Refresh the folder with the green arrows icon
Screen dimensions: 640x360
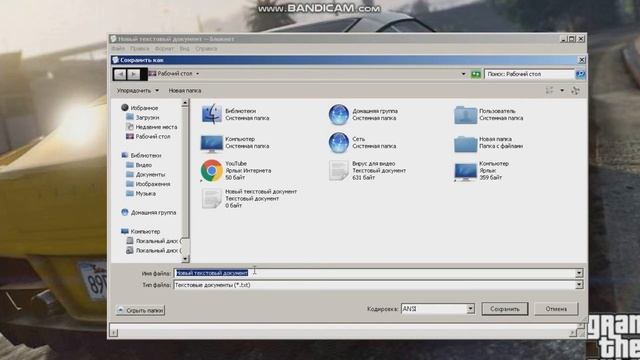point(476,74)
